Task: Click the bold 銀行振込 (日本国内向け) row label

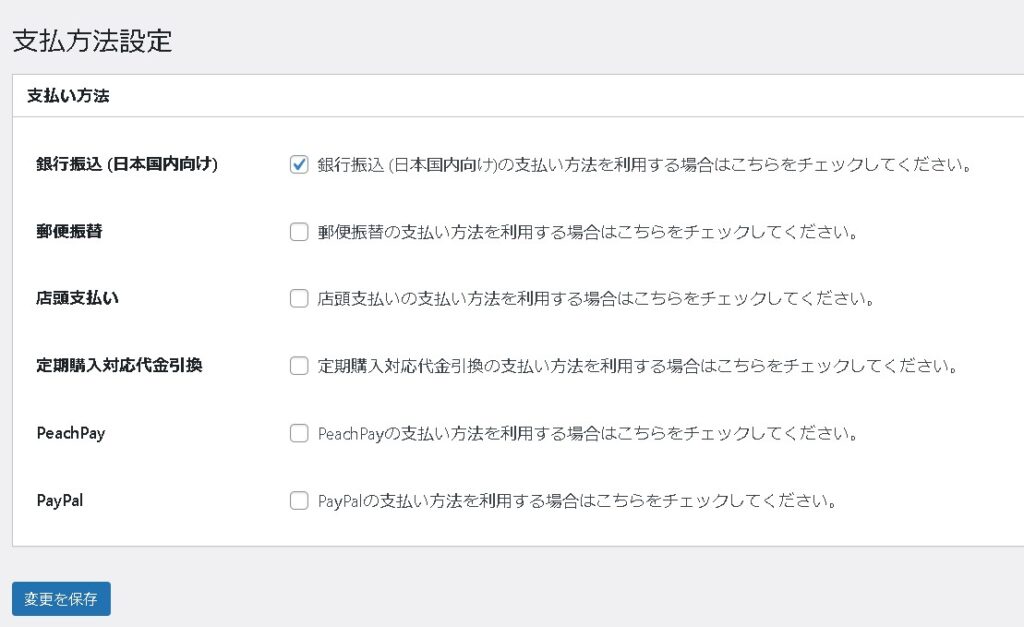Action: (x=127, y=165)
